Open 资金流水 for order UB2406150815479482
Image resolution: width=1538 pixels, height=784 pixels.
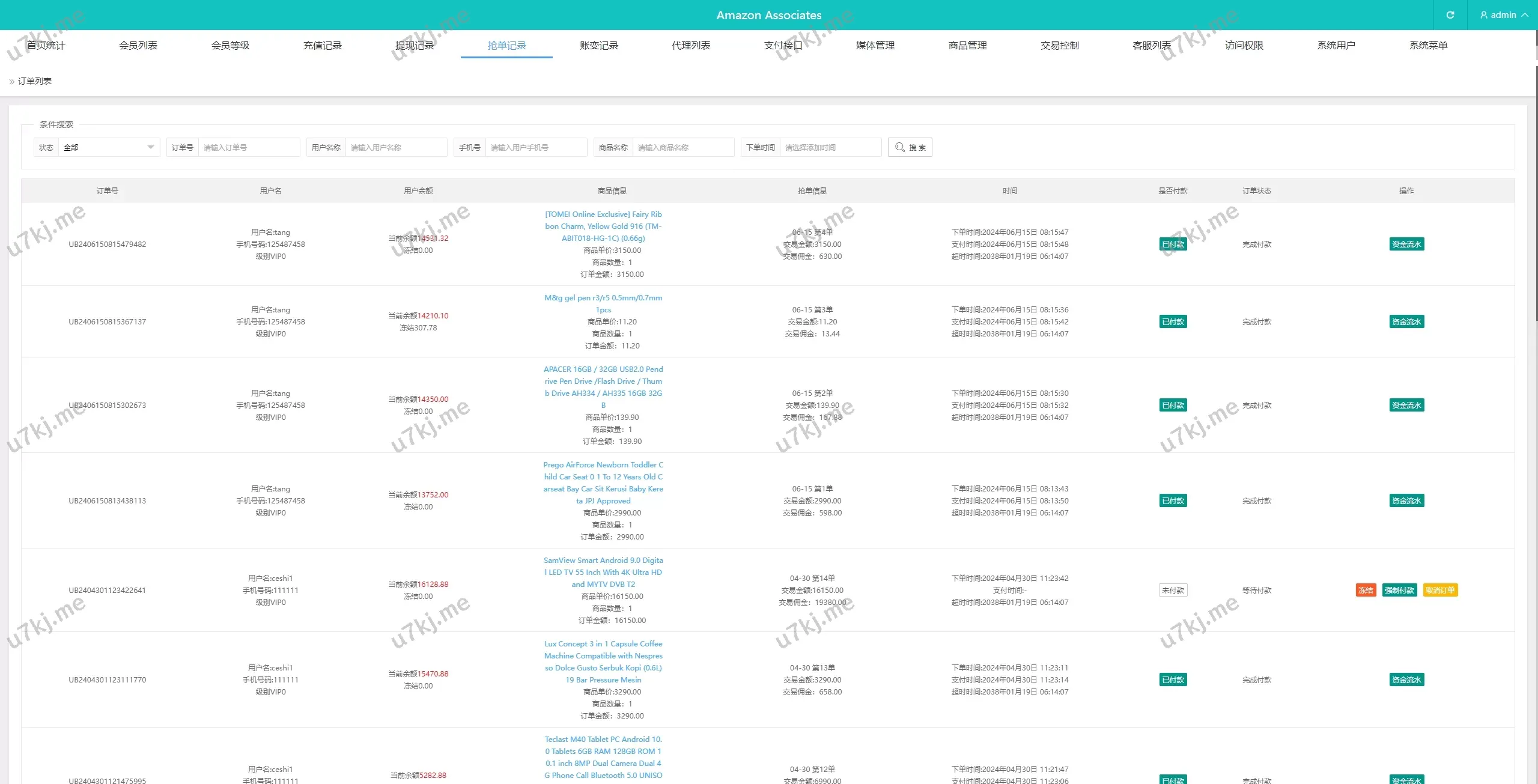click(x=1406, y=244)
